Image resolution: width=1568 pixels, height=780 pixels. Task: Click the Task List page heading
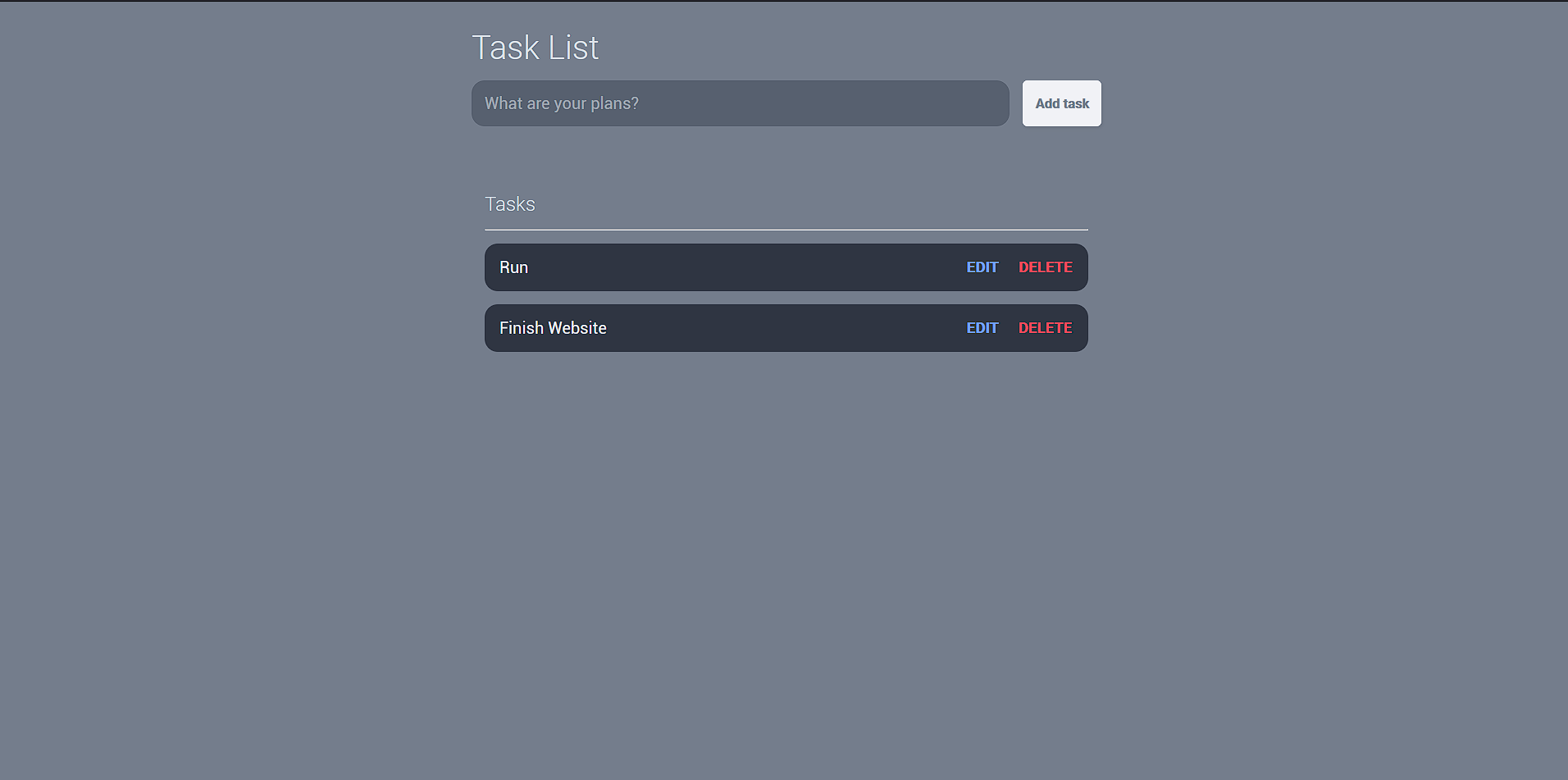point(535,48)
